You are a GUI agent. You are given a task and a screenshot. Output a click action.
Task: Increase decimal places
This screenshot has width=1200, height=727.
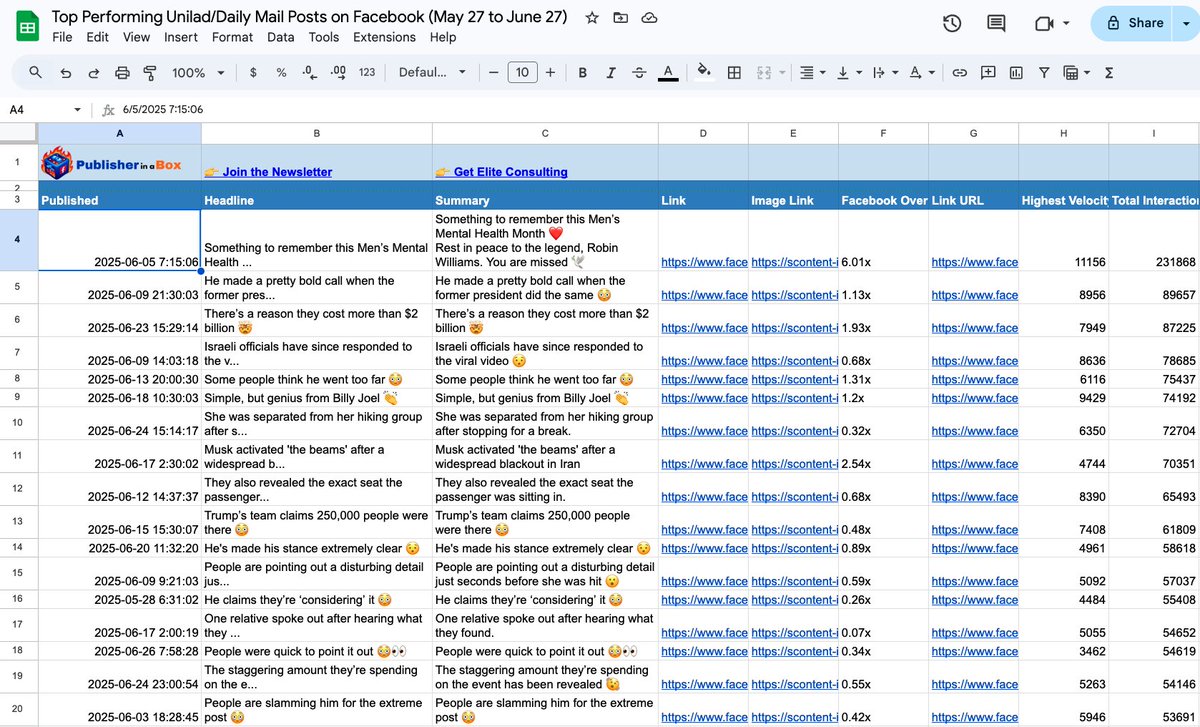tap(338, 72)
